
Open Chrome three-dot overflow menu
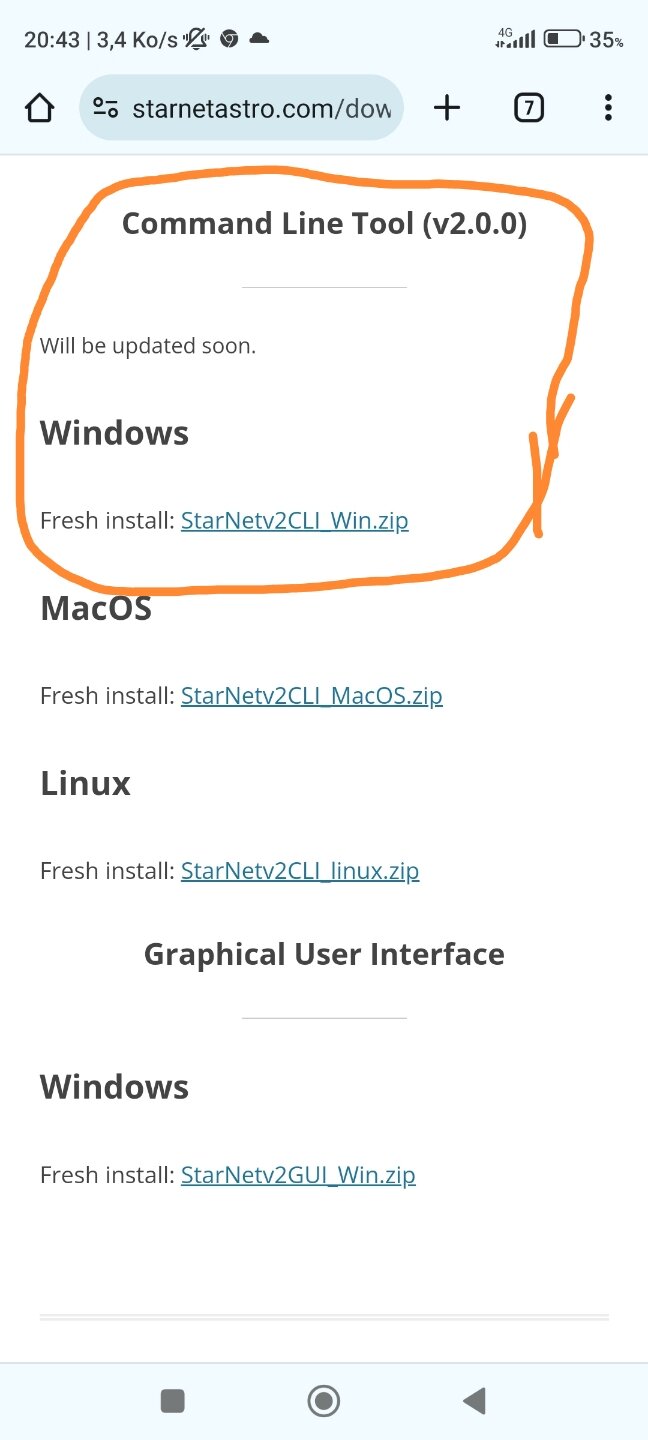tap(608, 108)
